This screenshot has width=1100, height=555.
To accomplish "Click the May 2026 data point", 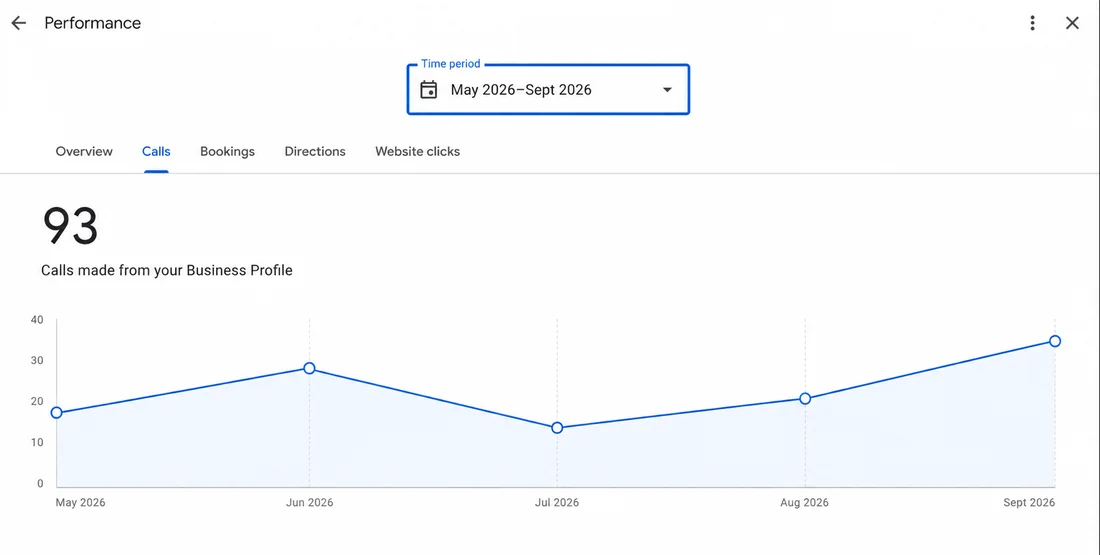I will (57, 413).
